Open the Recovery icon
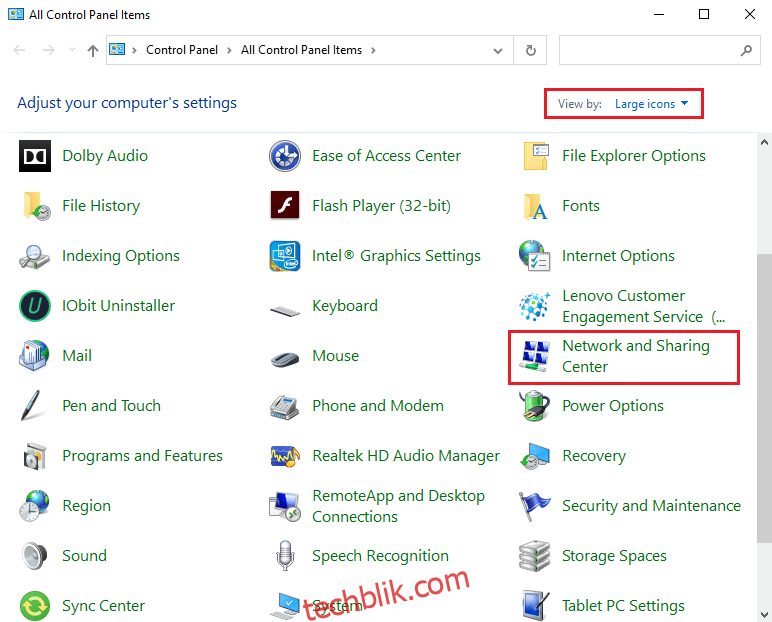This screenshot has height=622, width=772. point(535,456)
